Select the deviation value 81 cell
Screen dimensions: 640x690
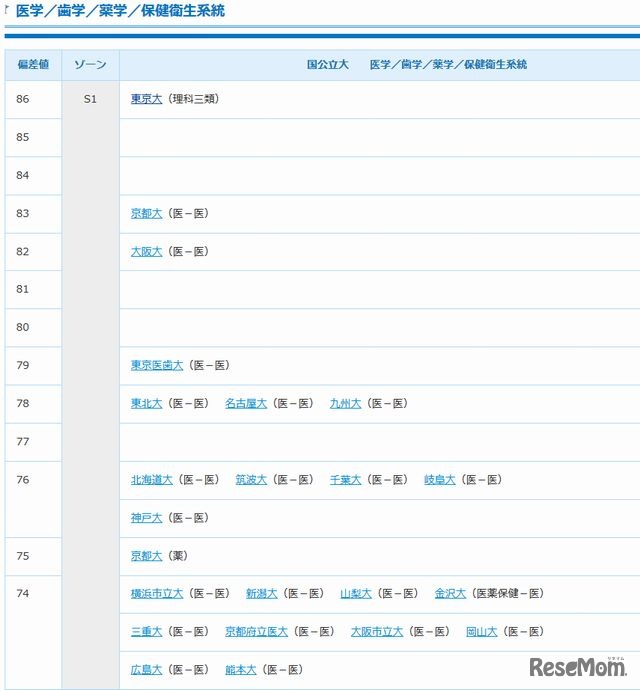tap(33, 290)
